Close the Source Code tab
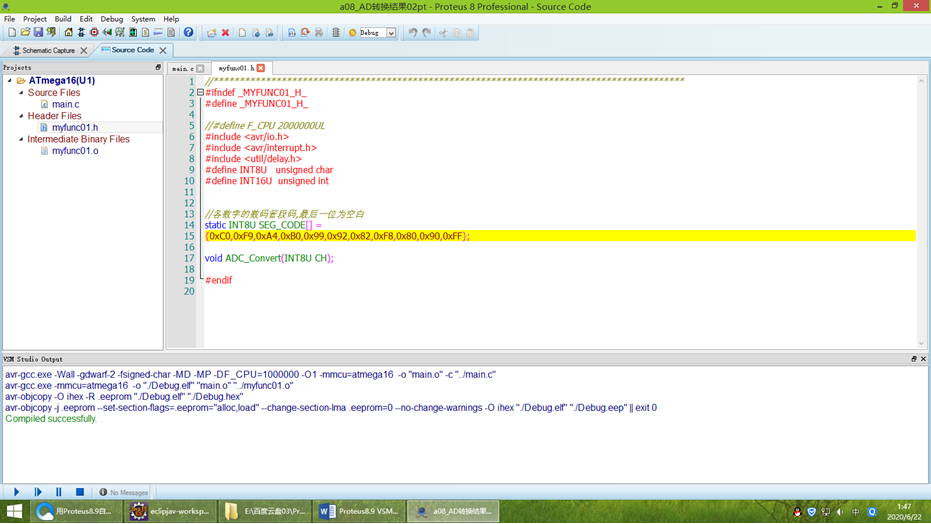Screen dimensions: 931x524 click(163, 50)
